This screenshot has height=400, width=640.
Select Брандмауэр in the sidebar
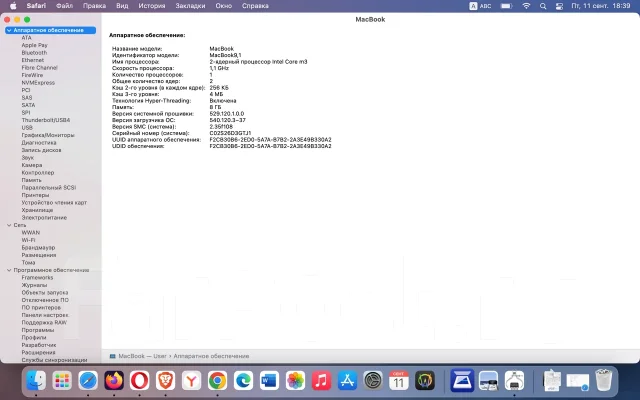pyautogui.click(x=38, y=248)
